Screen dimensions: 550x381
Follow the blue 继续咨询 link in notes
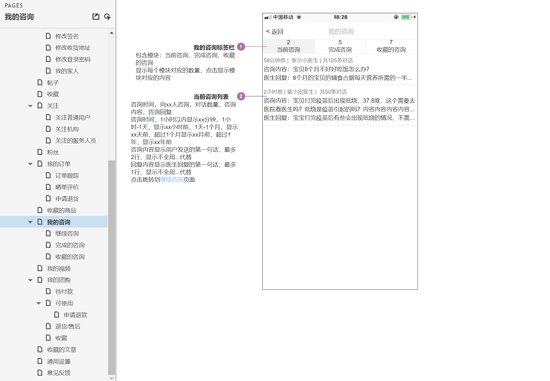click(x=172, y=180)
